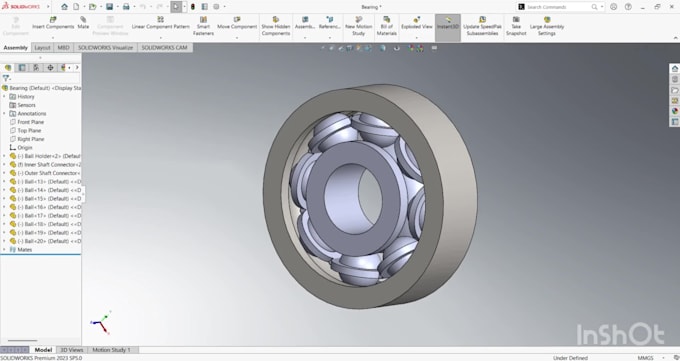Image resolution: width=680 pixels, height=361 pixels.
Task: Open Reference Geometry tool
Action: pyautogui.click(x=330, y=23)
